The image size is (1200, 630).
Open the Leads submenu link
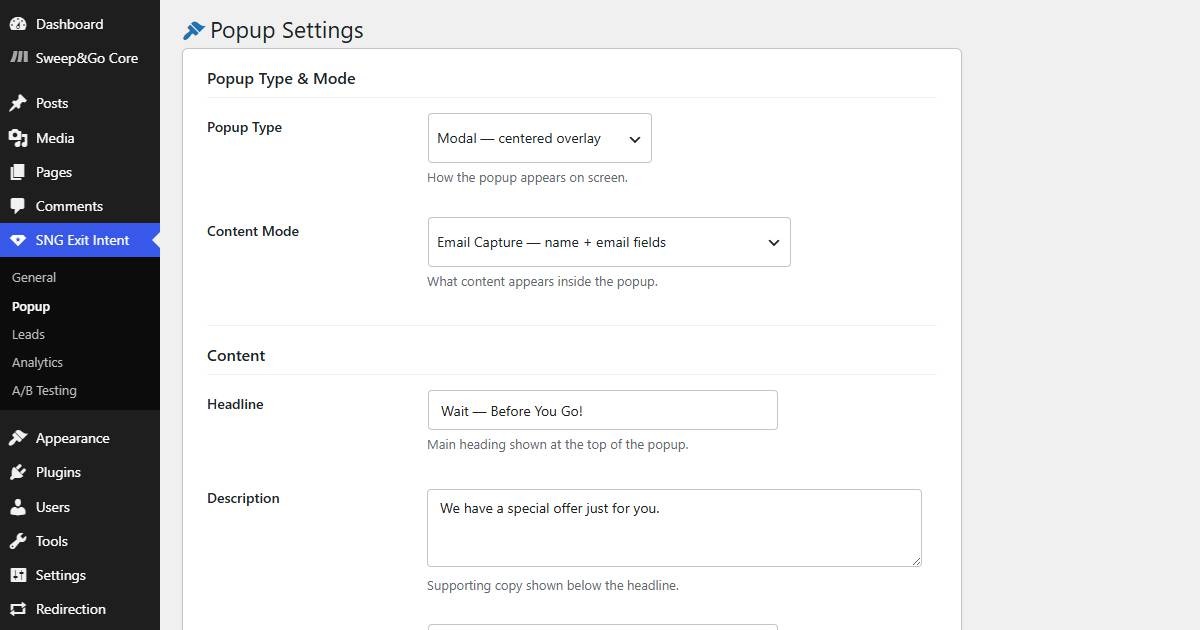click(28, 335)
